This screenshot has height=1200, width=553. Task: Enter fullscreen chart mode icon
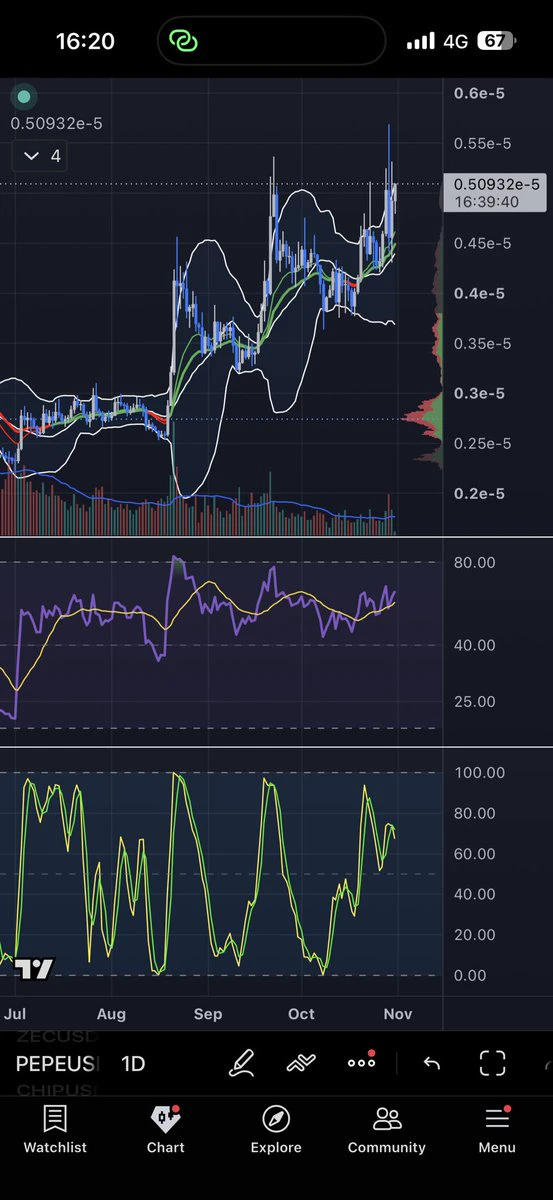[492, 1063]
